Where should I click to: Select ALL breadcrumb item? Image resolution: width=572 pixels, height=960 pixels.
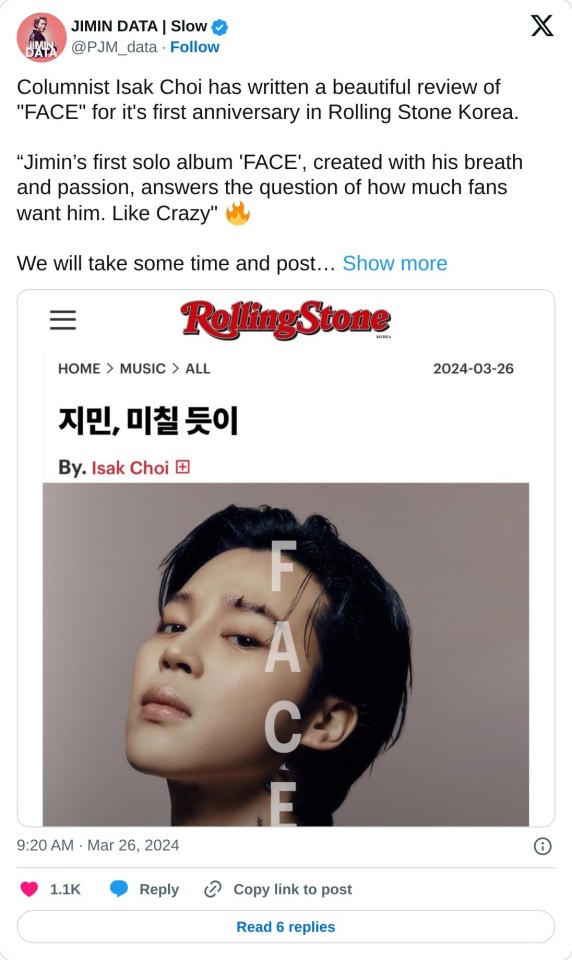(198, 369)
